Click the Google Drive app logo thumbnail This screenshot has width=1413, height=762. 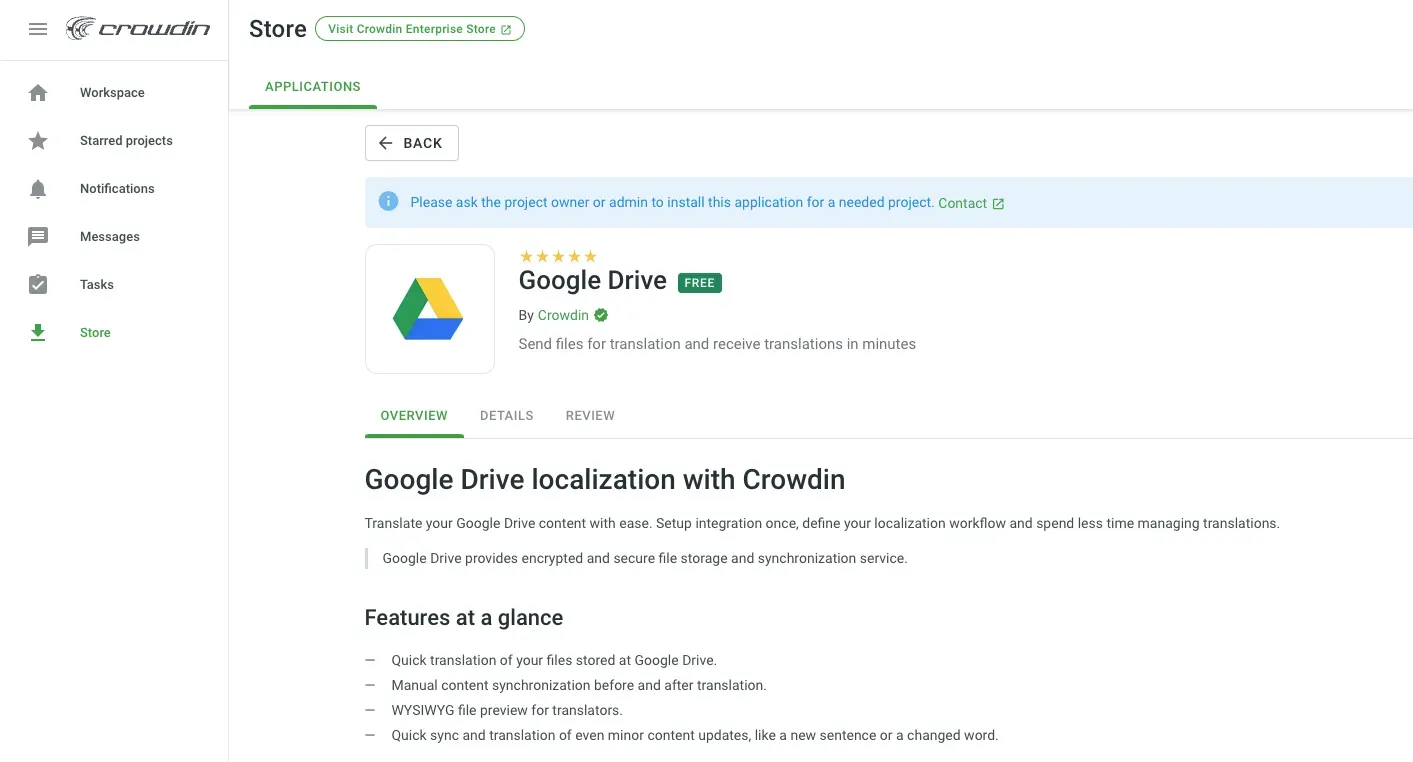(x=430, y=308)
